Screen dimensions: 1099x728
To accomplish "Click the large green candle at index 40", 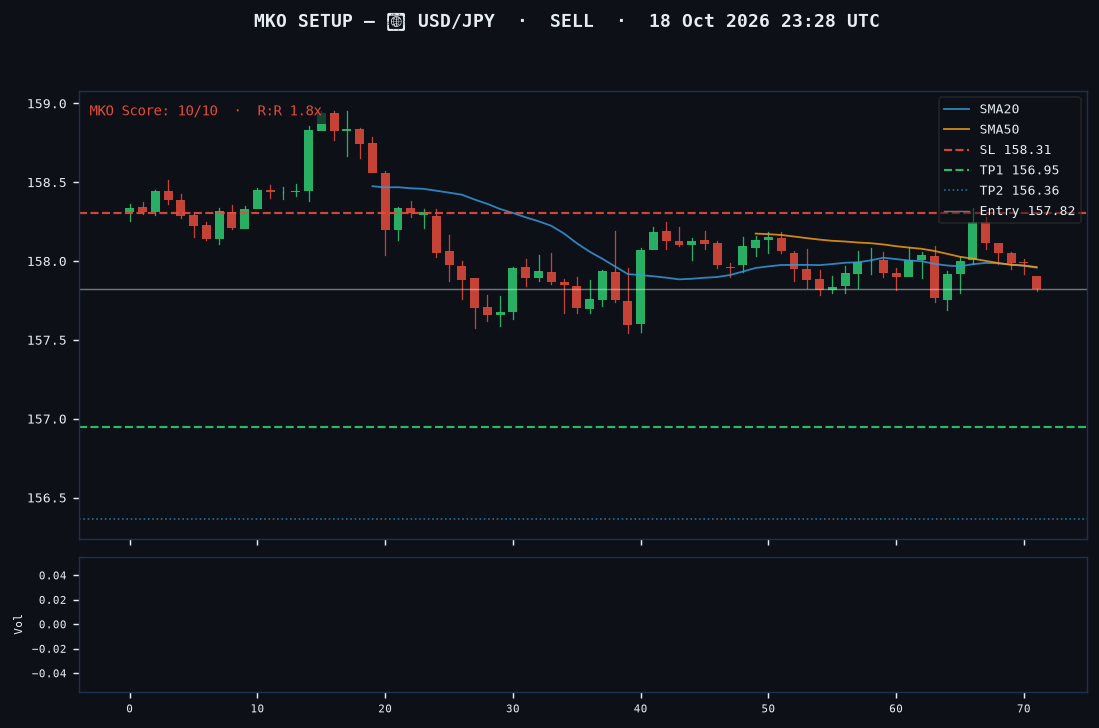I will click(641, 287).
